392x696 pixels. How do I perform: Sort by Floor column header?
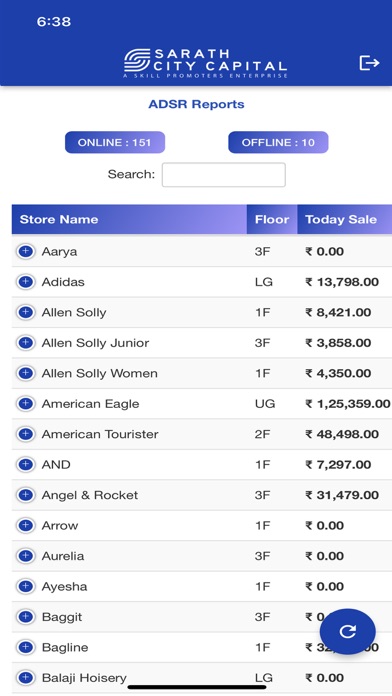(272, 219)
